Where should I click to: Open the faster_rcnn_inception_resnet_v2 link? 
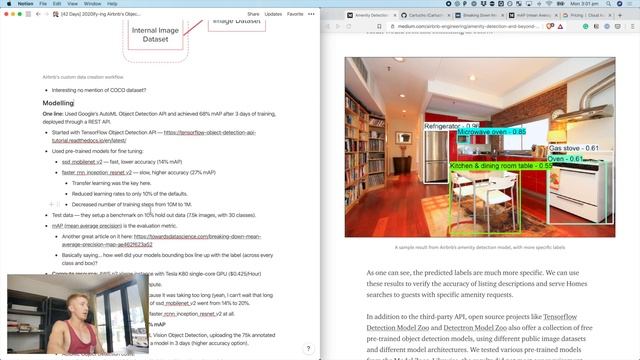[97, 172]
